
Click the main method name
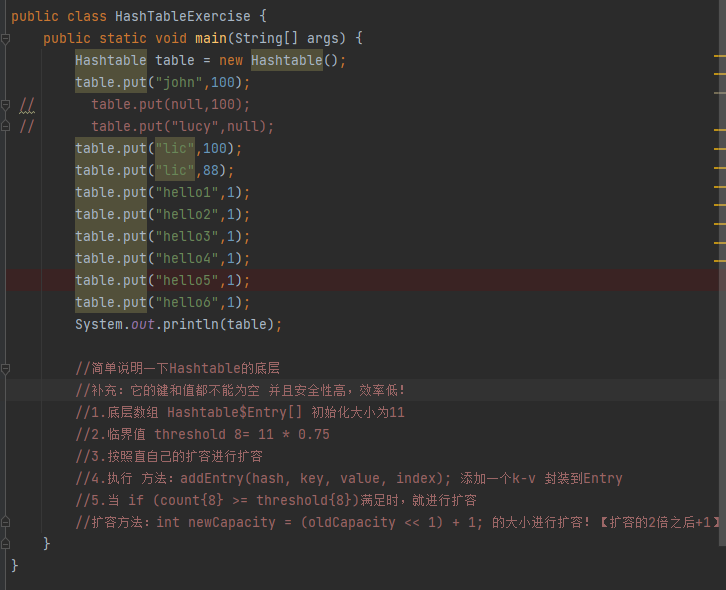tap(211, 38)
